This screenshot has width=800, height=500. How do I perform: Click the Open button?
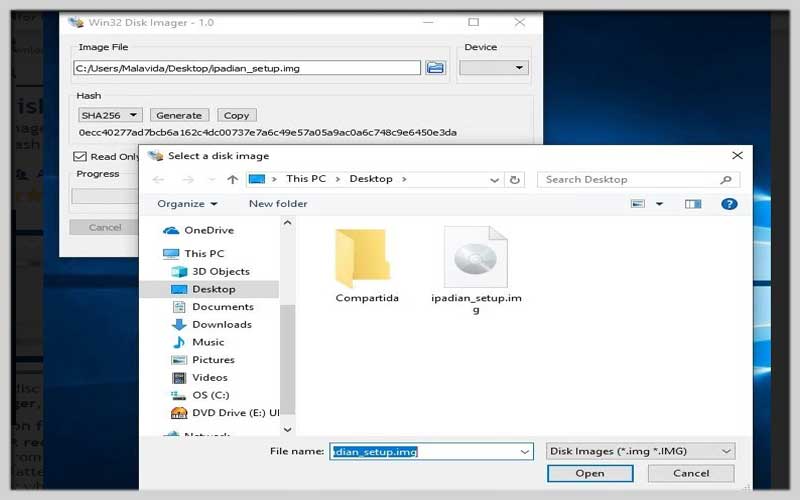590,473
